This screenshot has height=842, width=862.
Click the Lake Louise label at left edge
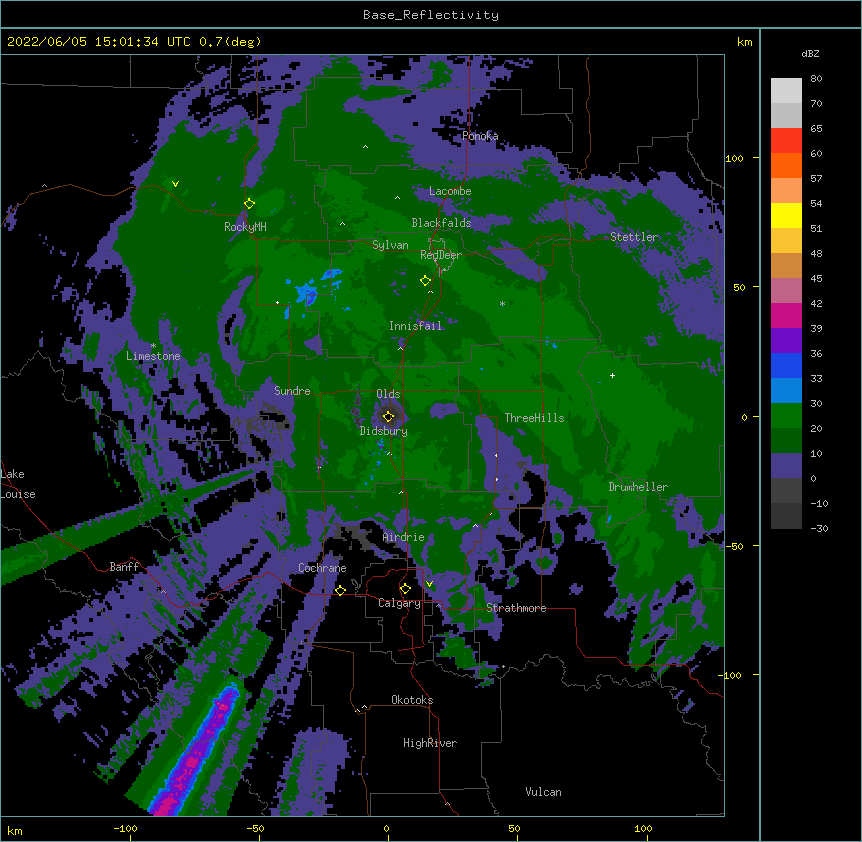18,484
